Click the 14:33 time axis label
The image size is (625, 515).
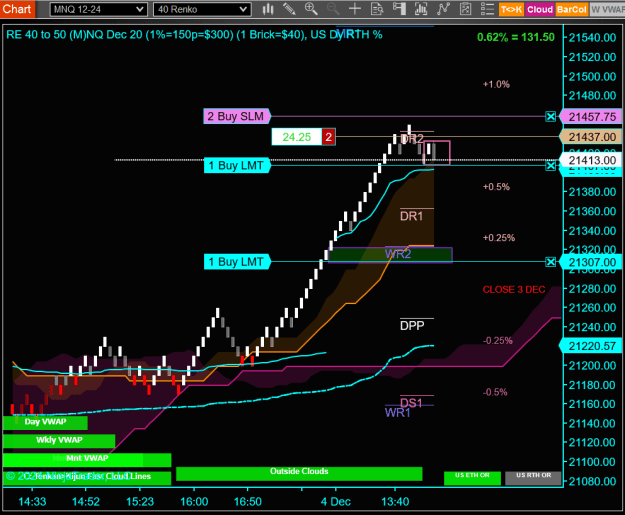pos(32,501)
